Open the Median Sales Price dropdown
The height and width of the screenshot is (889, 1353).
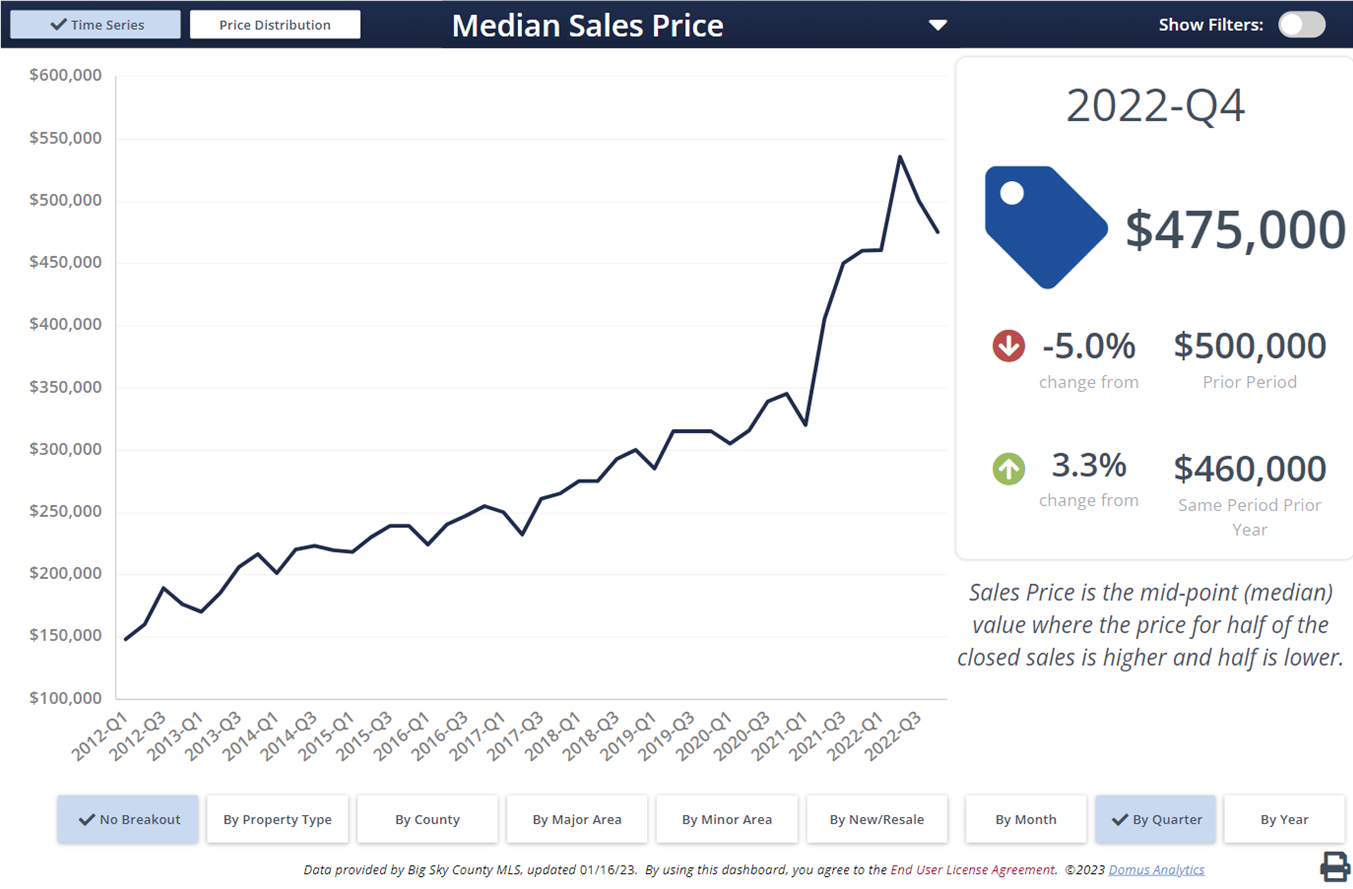(936, 26)
